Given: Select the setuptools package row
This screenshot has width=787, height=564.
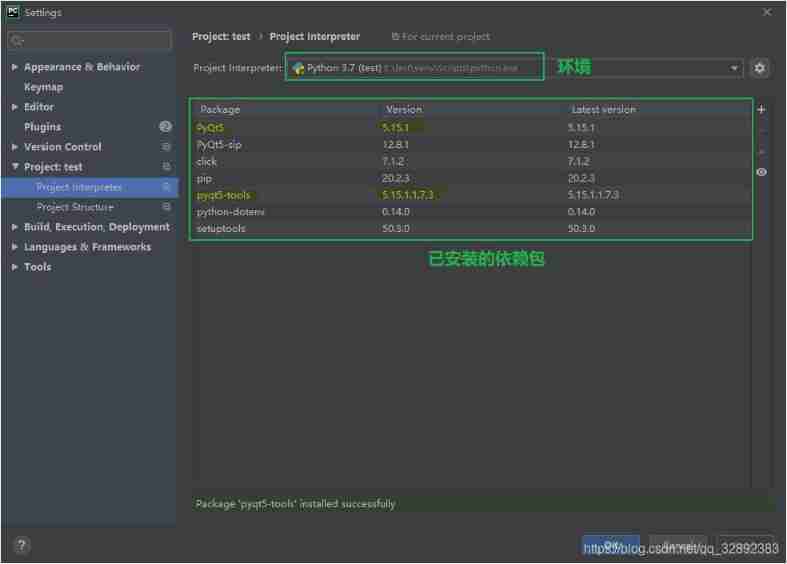Looking at the screenshot, I should pos(472,228).
